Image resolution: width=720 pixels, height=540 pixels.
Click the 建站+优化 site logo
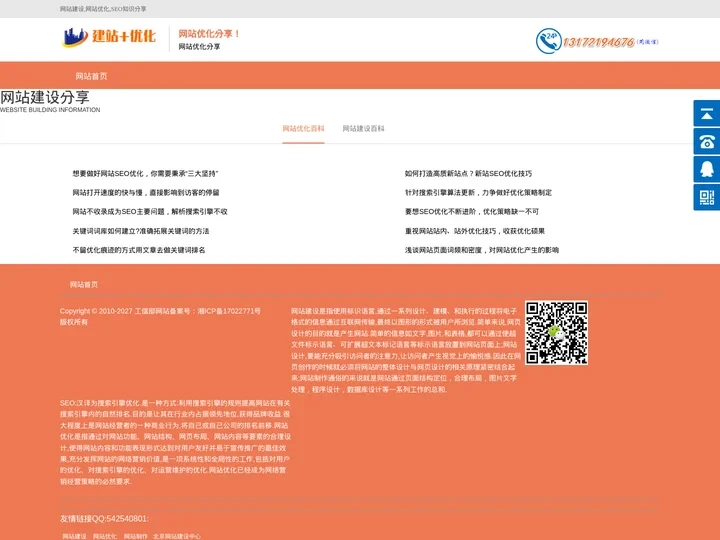click(109, 37)
